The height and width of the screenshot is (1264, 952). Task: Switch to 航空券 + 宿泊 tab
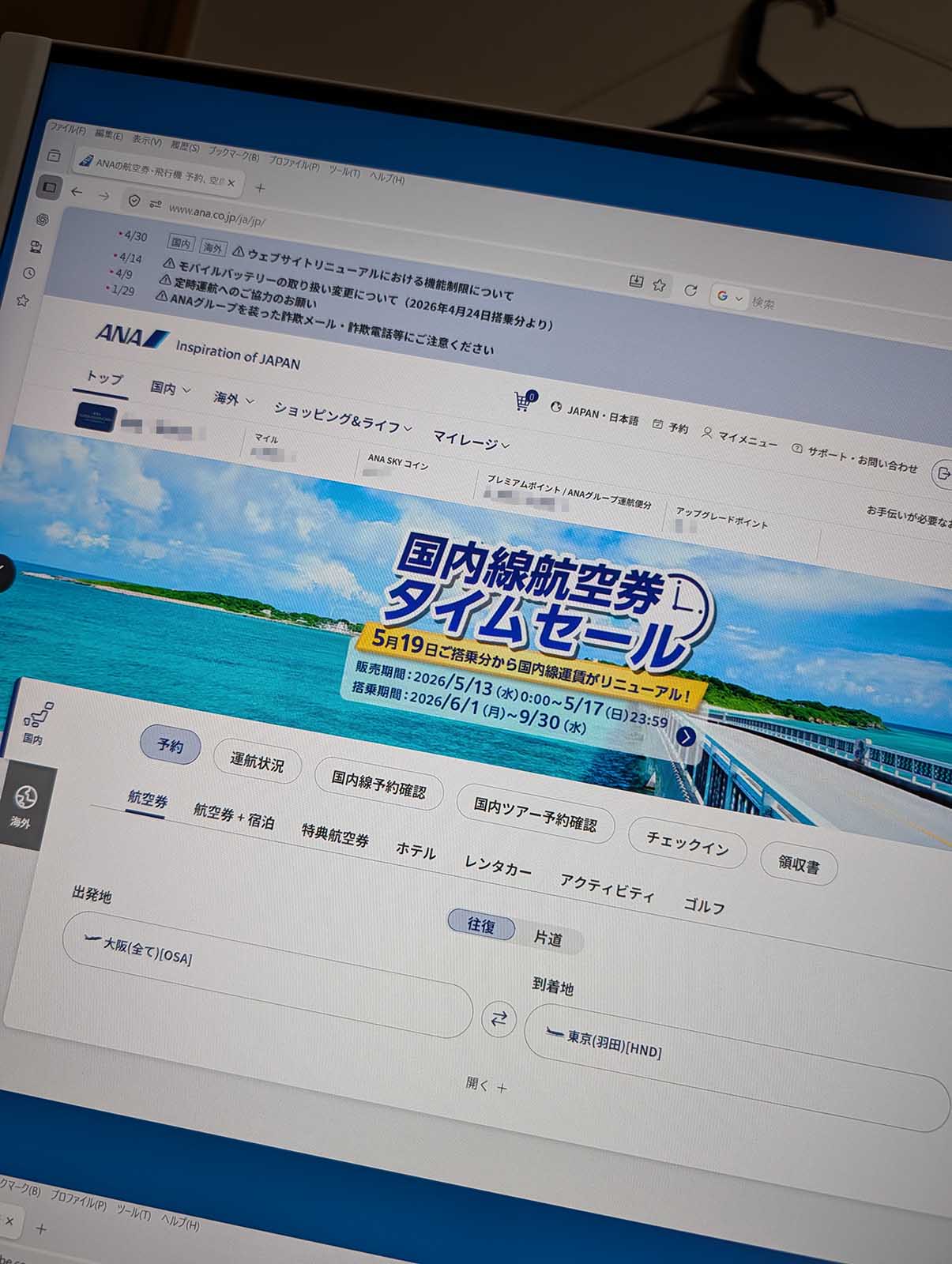(x=234, y=816)
